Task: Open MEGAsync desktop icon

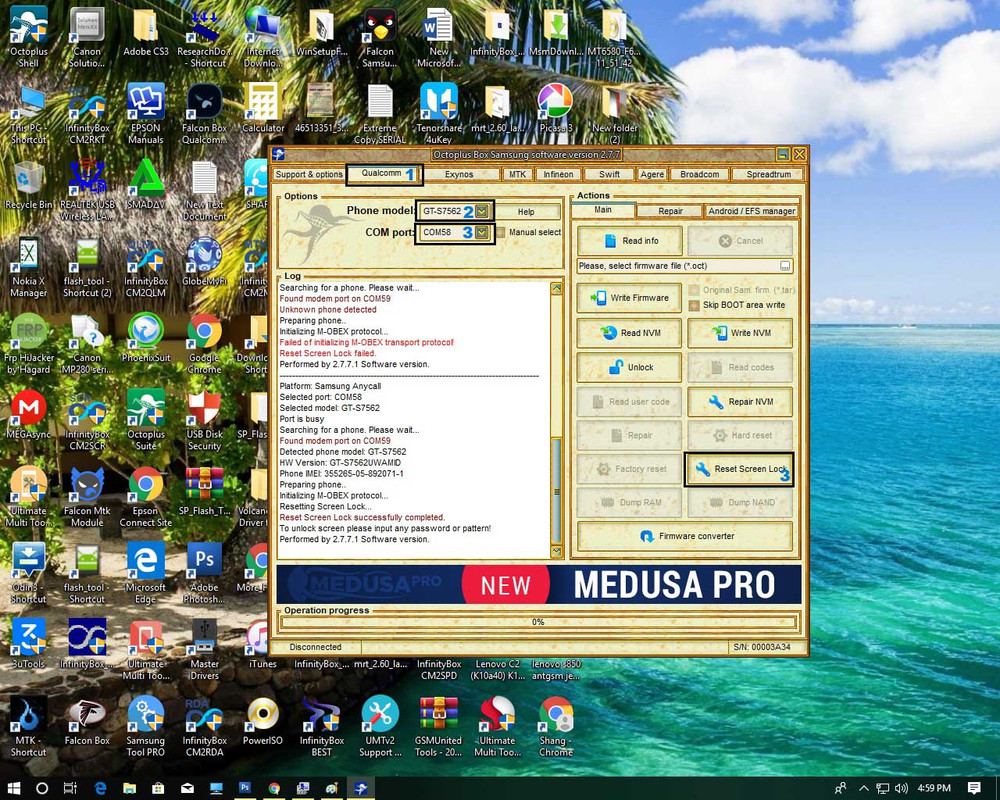Action: click(28, 415)
